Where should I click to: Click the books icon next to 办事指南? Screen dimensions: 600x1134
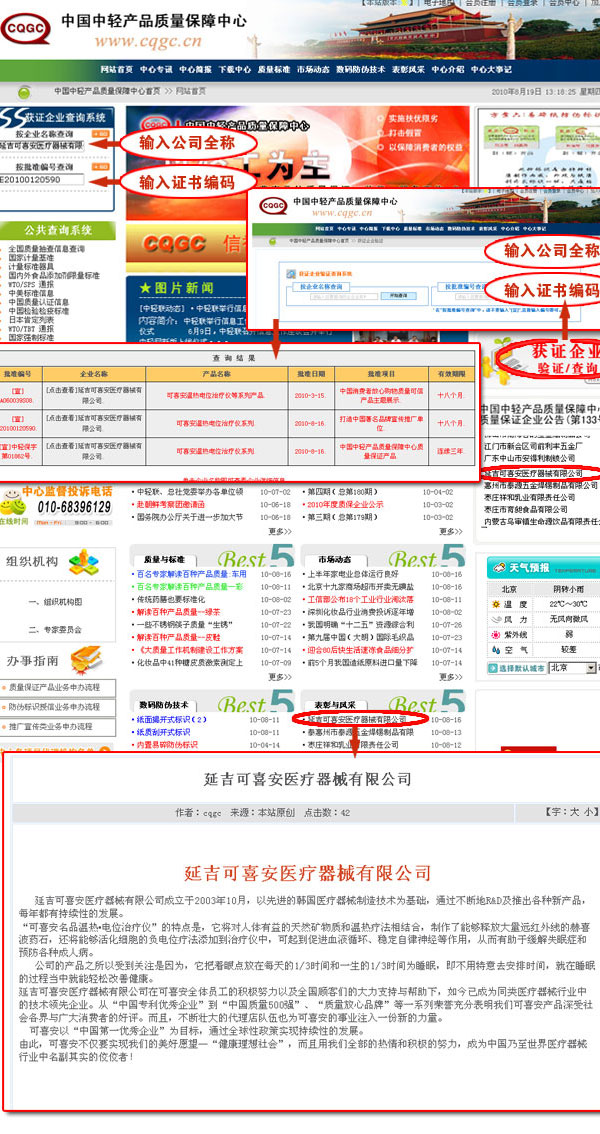tap(86, 660)
